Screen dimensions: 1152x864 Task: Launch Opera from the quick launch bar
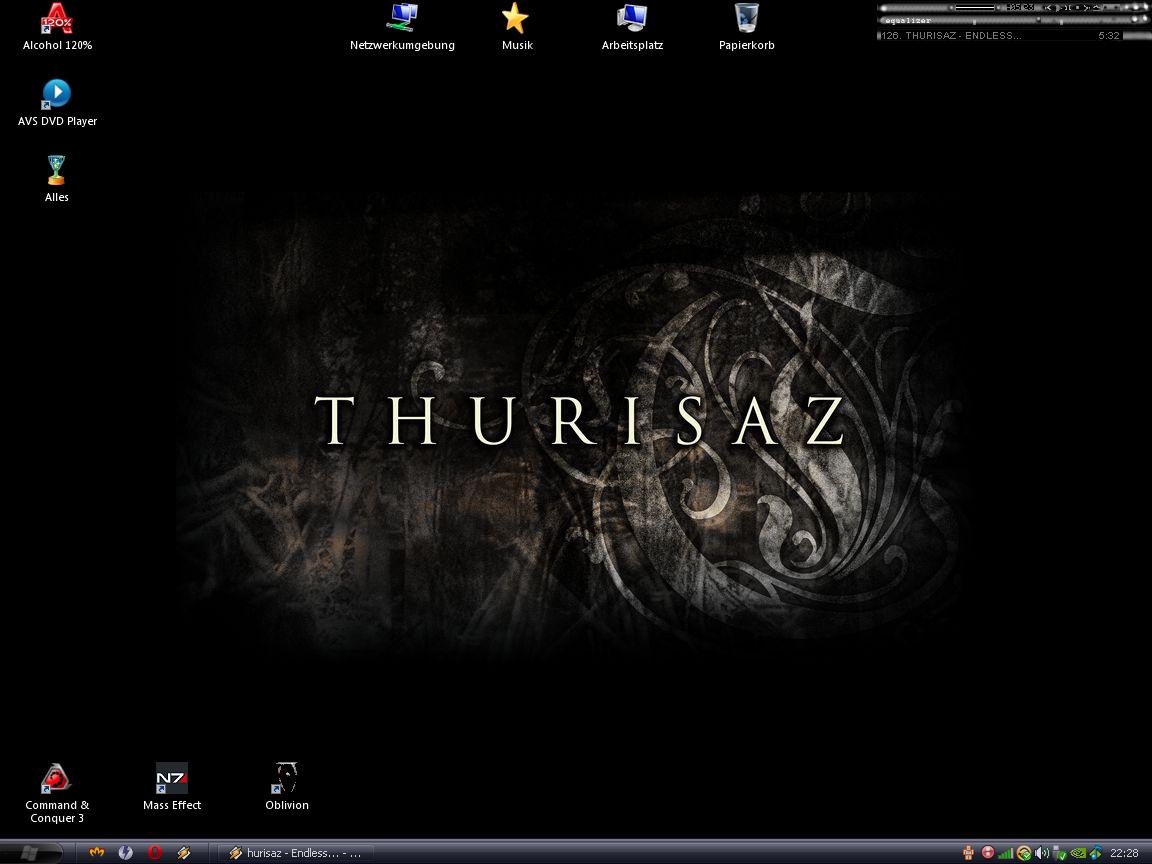point(155,853)
